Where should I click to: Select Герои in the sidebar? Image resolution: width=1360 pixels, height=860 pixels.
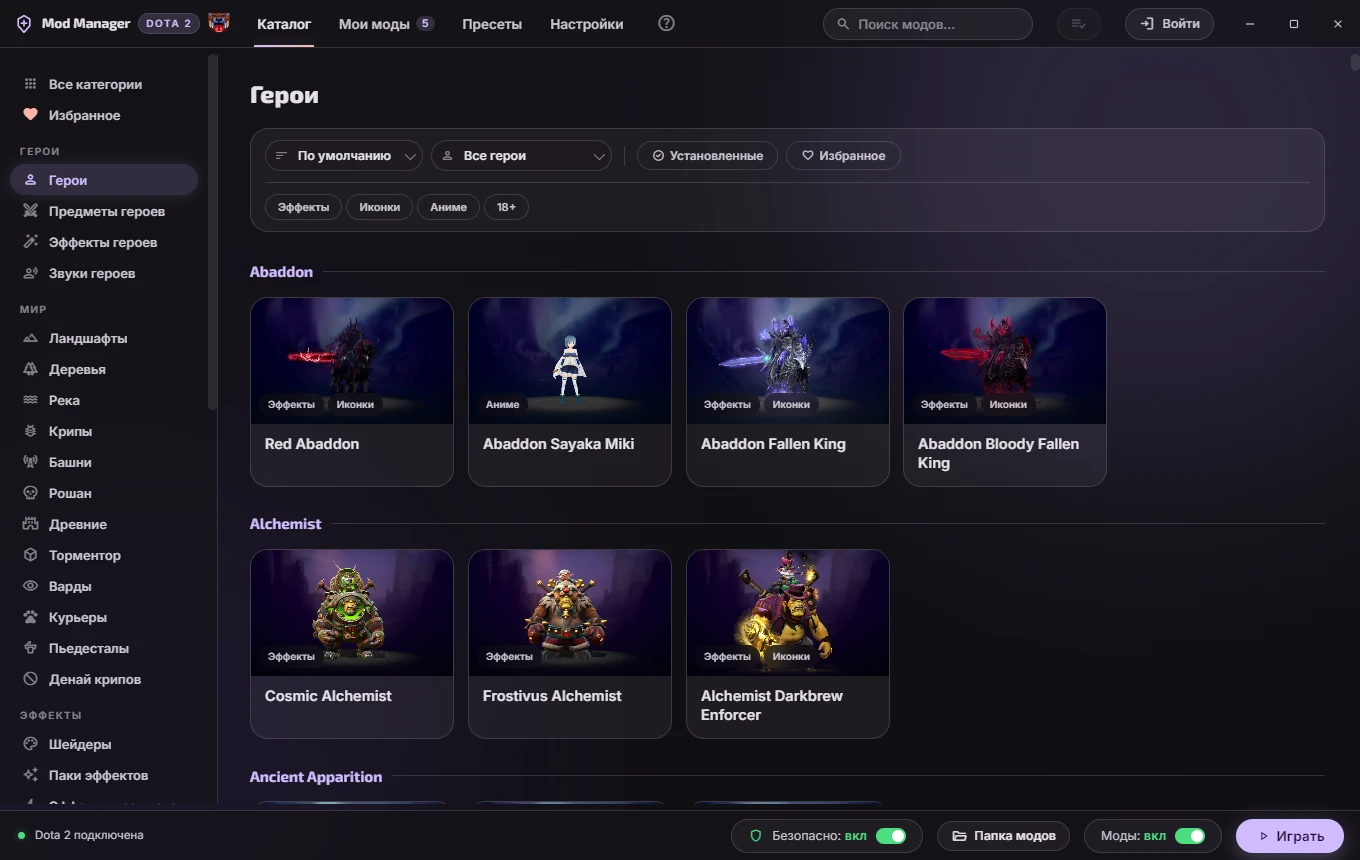[x=104, y=180]
